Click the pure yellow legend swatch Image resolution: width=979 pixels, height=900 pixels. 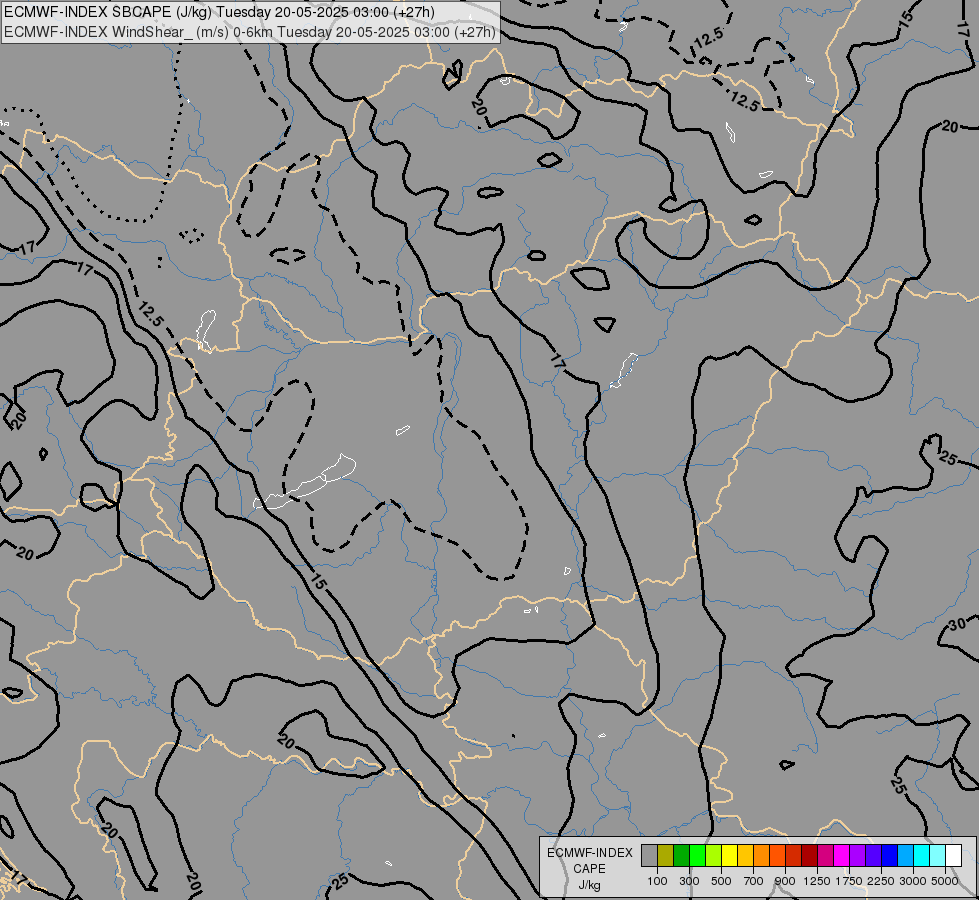click(729, 855)
